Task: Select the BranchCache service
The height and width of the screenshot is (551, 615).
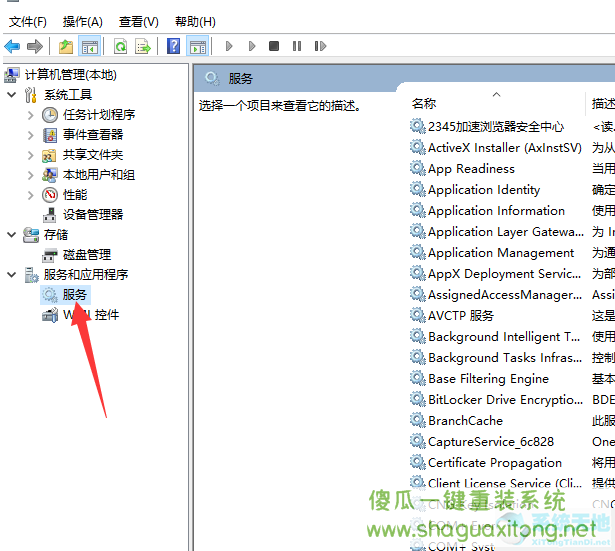Action: click(466, 421)
